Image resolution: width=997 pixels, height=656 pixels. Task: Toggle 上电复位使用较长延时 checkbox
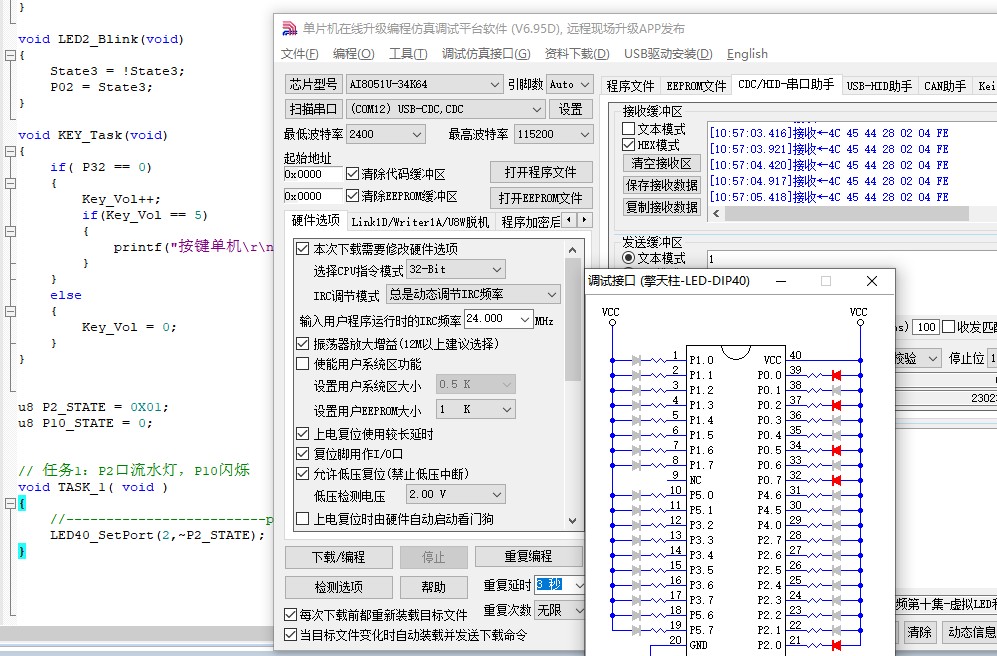(303, 434)
